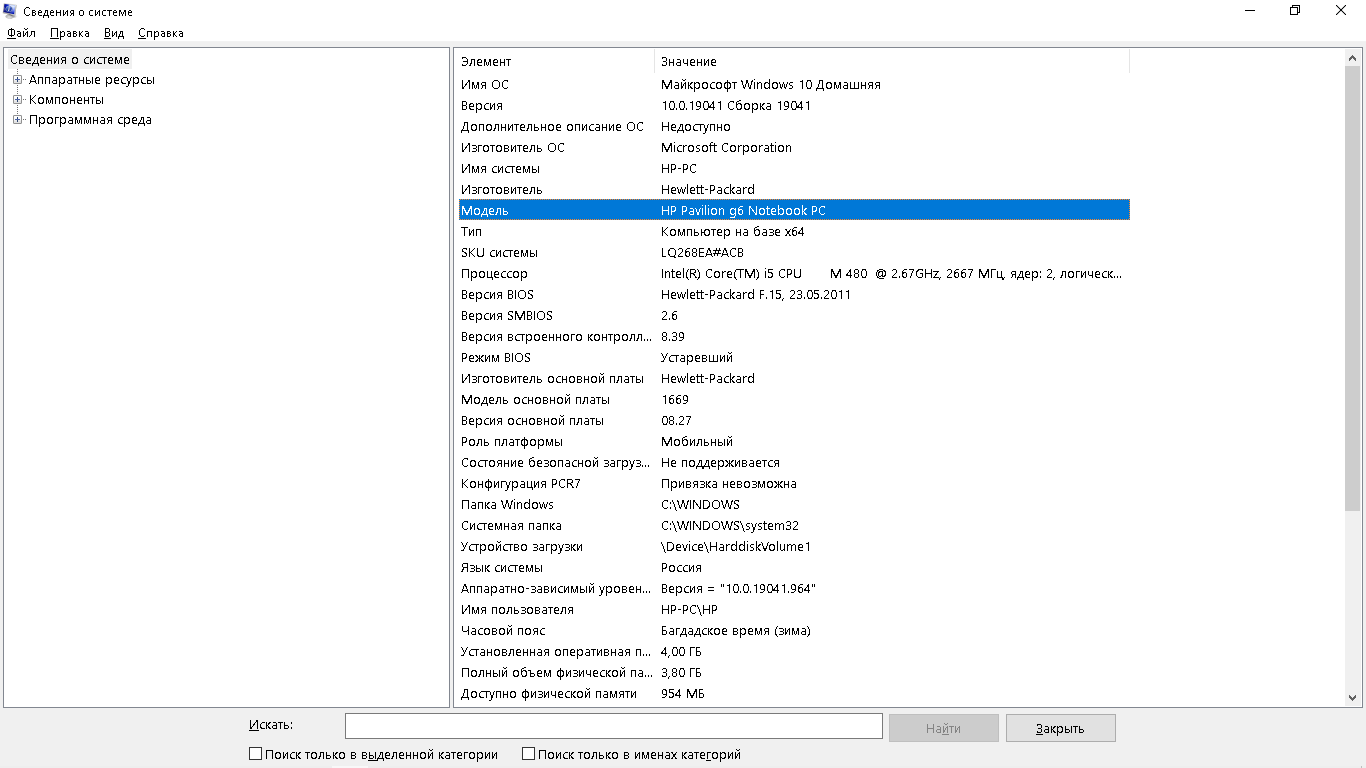Open the Вид menu

[x=114, y=33]
